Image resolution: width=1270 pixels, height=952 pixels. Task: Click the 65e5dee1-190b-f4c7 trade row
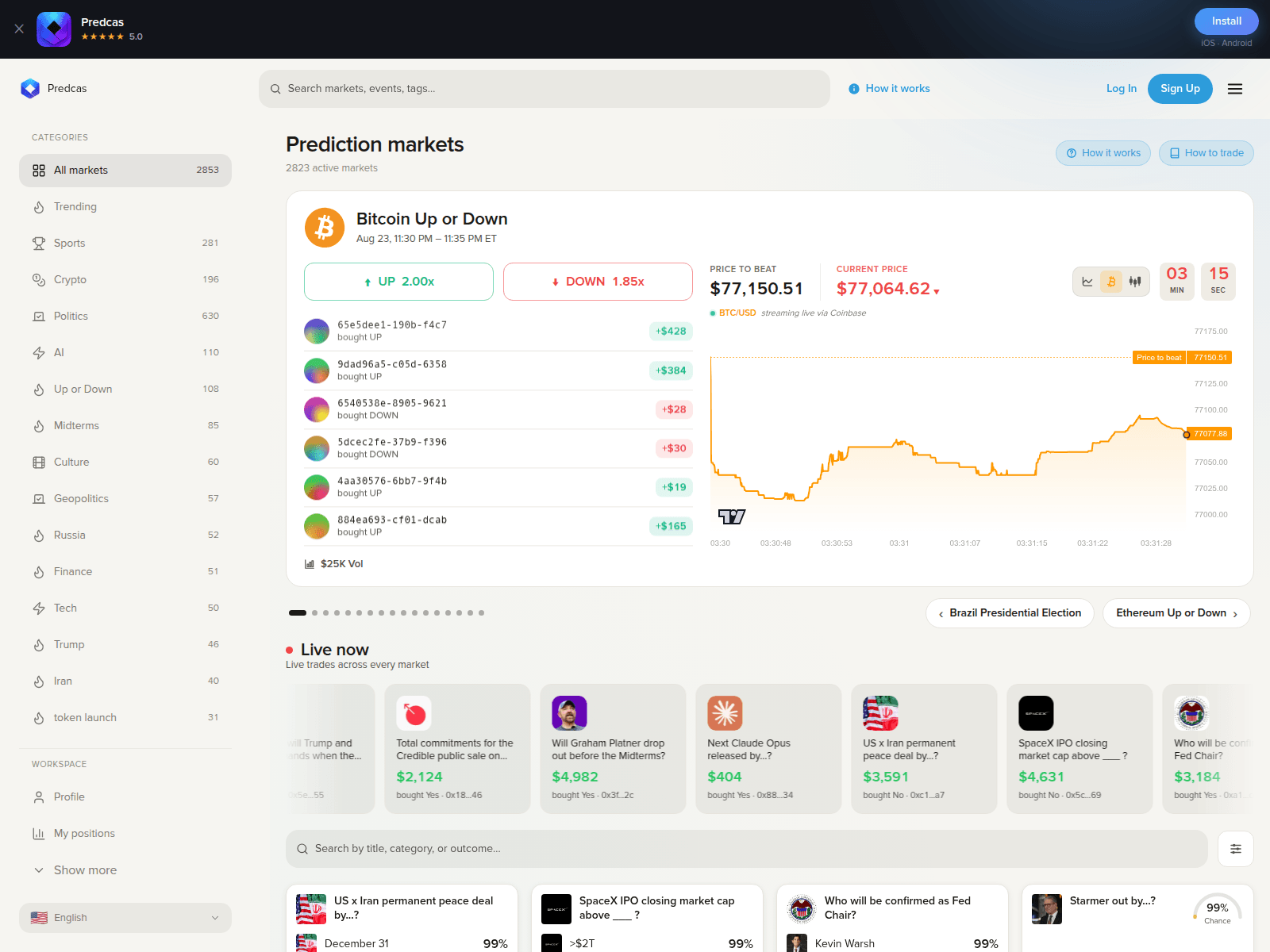pos(498,331)
